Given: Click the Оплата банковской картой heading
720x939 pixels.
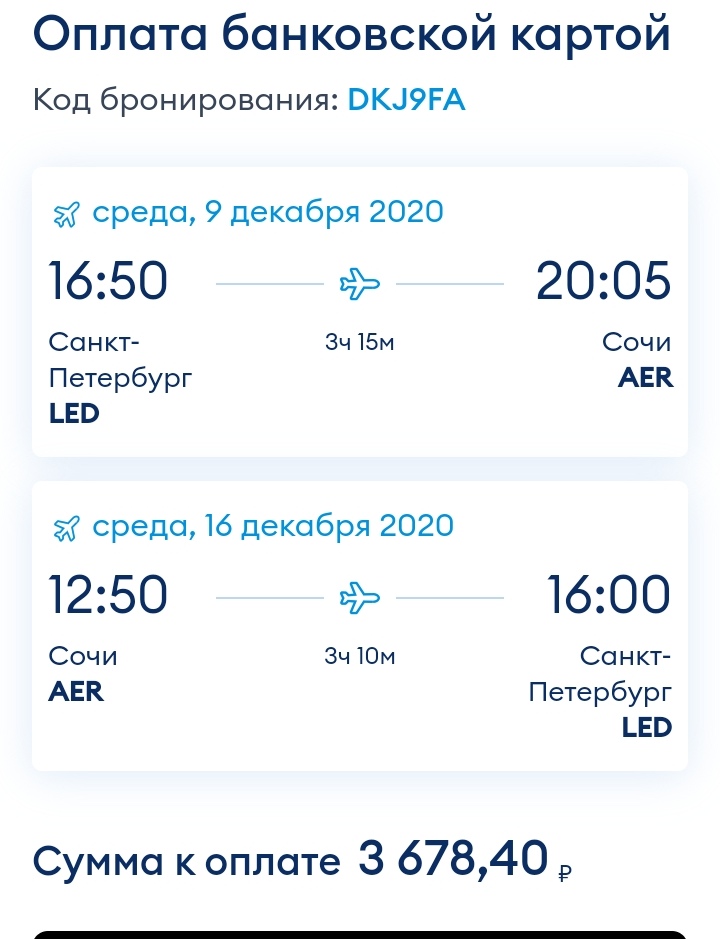Looking at the screenshot, I should [352, 34].
